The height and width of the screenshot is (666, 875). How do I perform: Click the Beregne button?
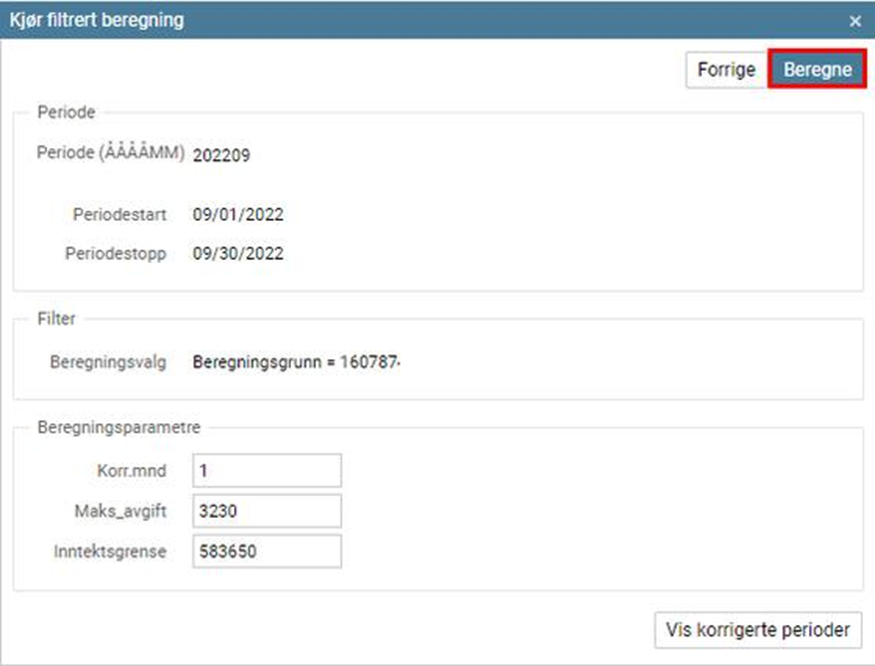point(817,70)
